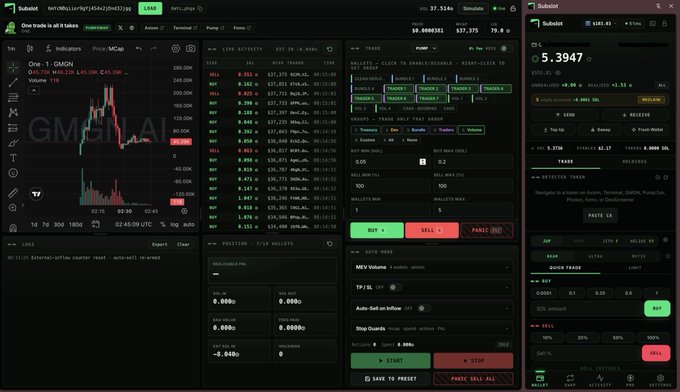The height and width of the screenshot is (392, 680).
Task: Undo the last chart action
Action: pos(138,49)
